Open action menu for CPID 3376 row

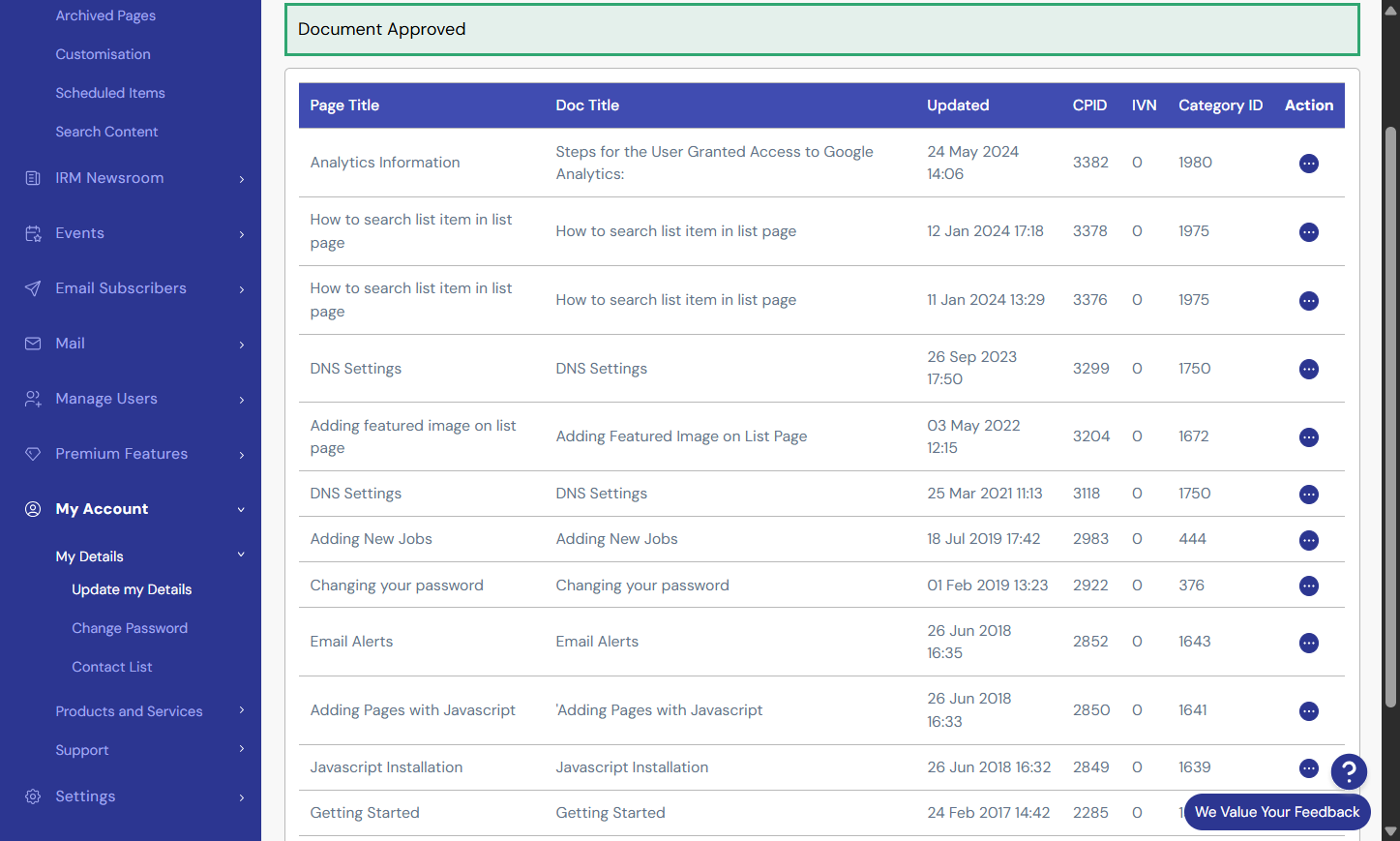(x=1308, y=301)
